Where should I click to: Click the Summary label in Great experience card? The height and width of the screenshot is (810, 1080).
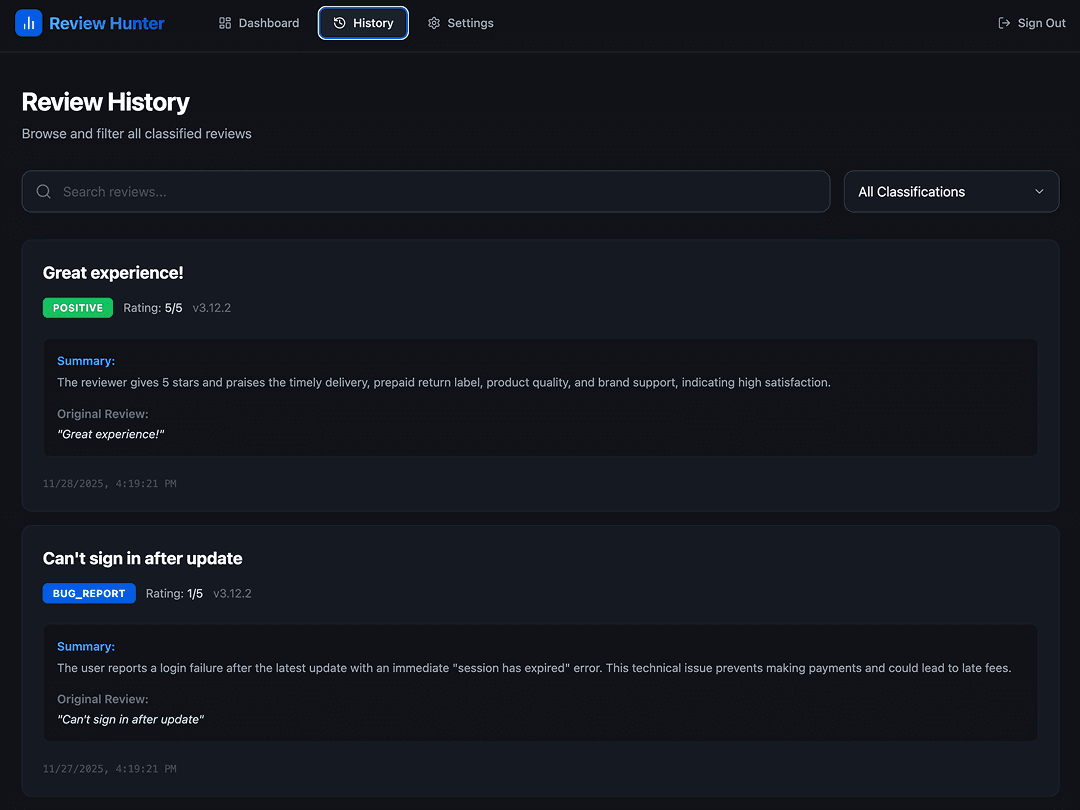coord(86,361)
